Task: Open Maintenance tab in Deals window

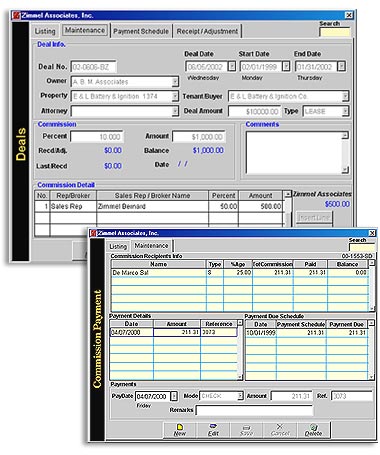Action: tap(85, 30)
